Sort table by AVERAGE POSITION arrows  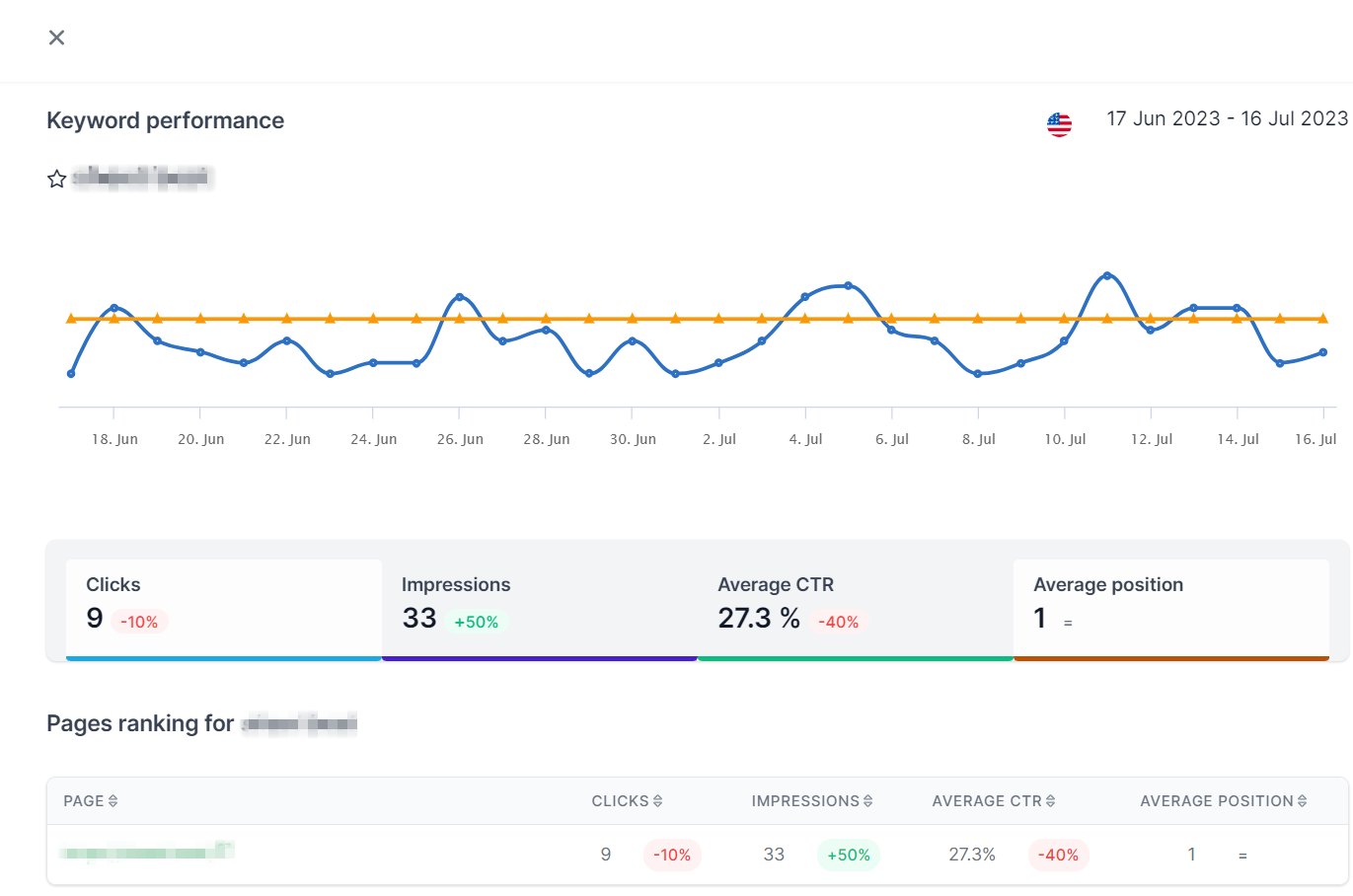point(1302,801)
